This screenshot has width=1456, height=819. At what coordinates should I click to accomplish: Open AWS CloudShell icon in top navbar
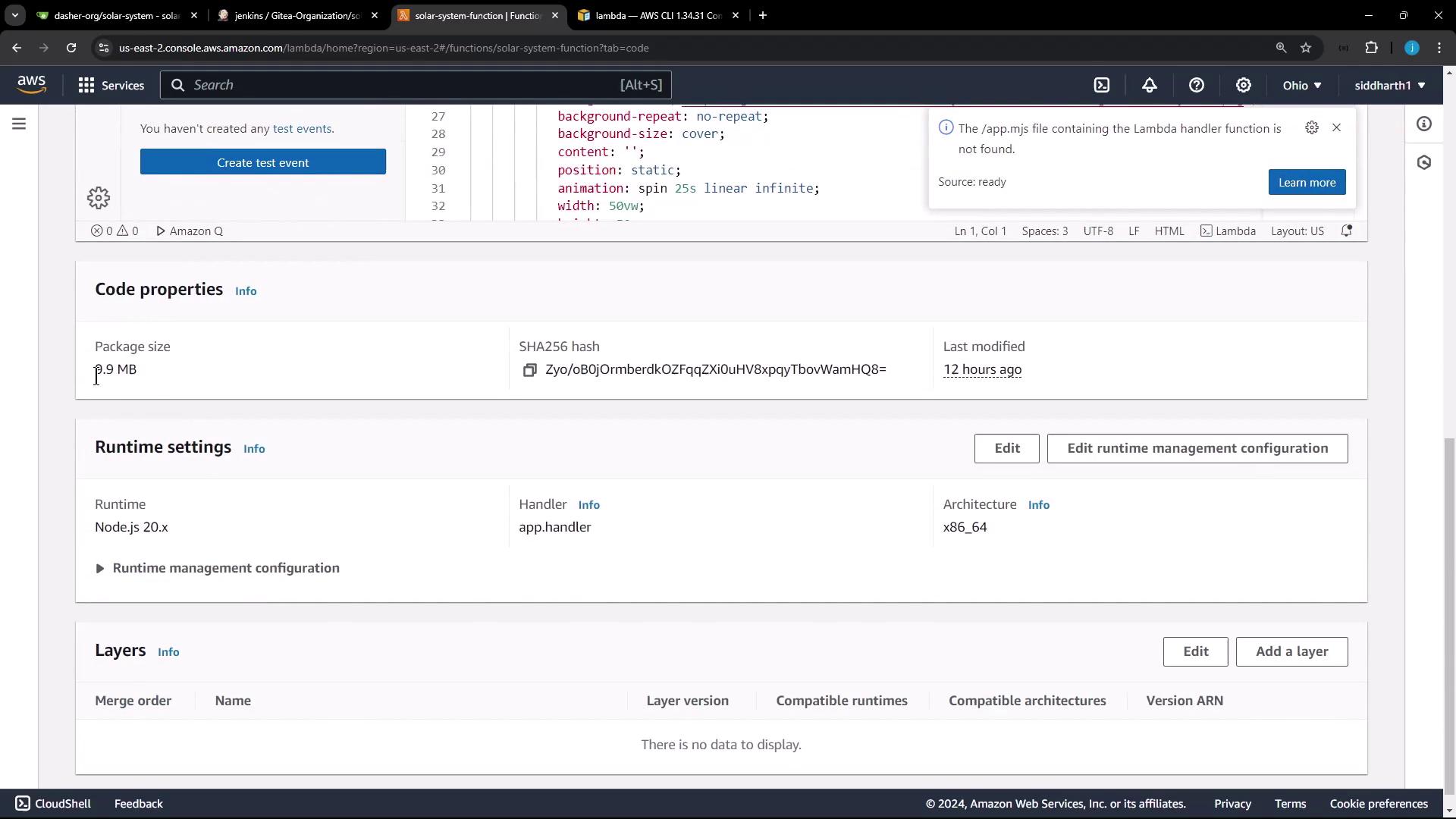coord(1102,85)
